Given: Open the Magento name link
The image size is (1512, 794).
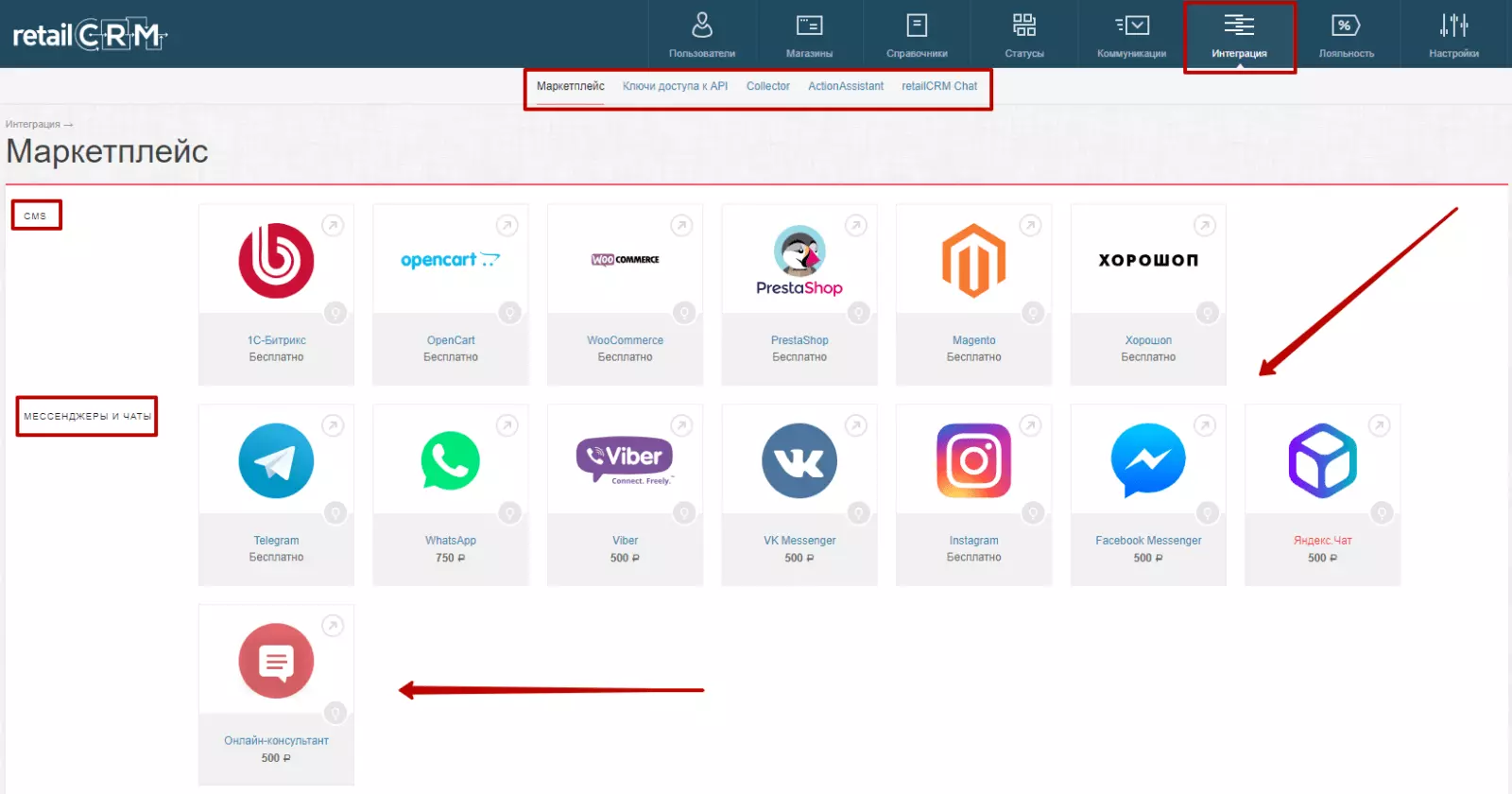Looking at the screenshot, I should pos(974,340).
